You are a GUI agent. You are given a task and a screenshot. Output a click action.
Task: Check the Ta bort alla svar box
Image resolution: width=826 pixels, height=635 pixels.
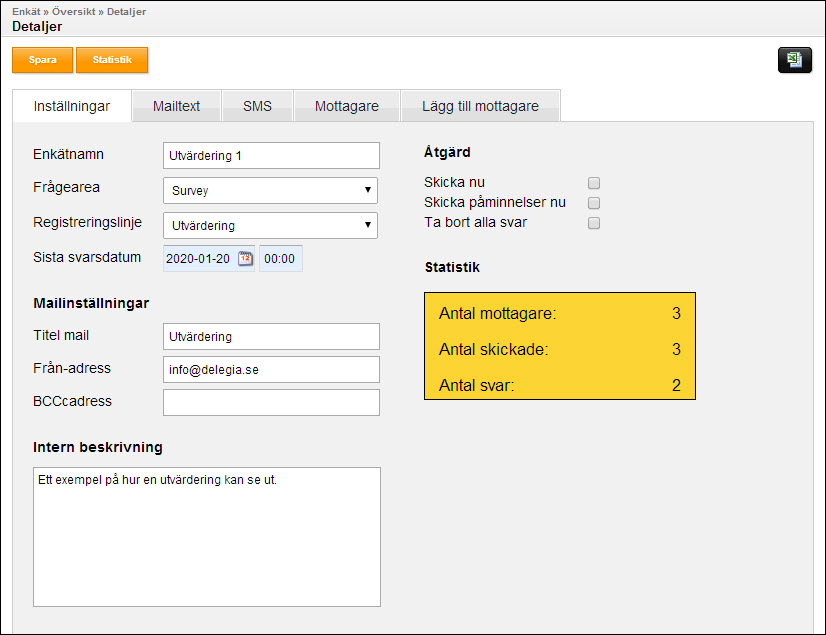point(594,223)
